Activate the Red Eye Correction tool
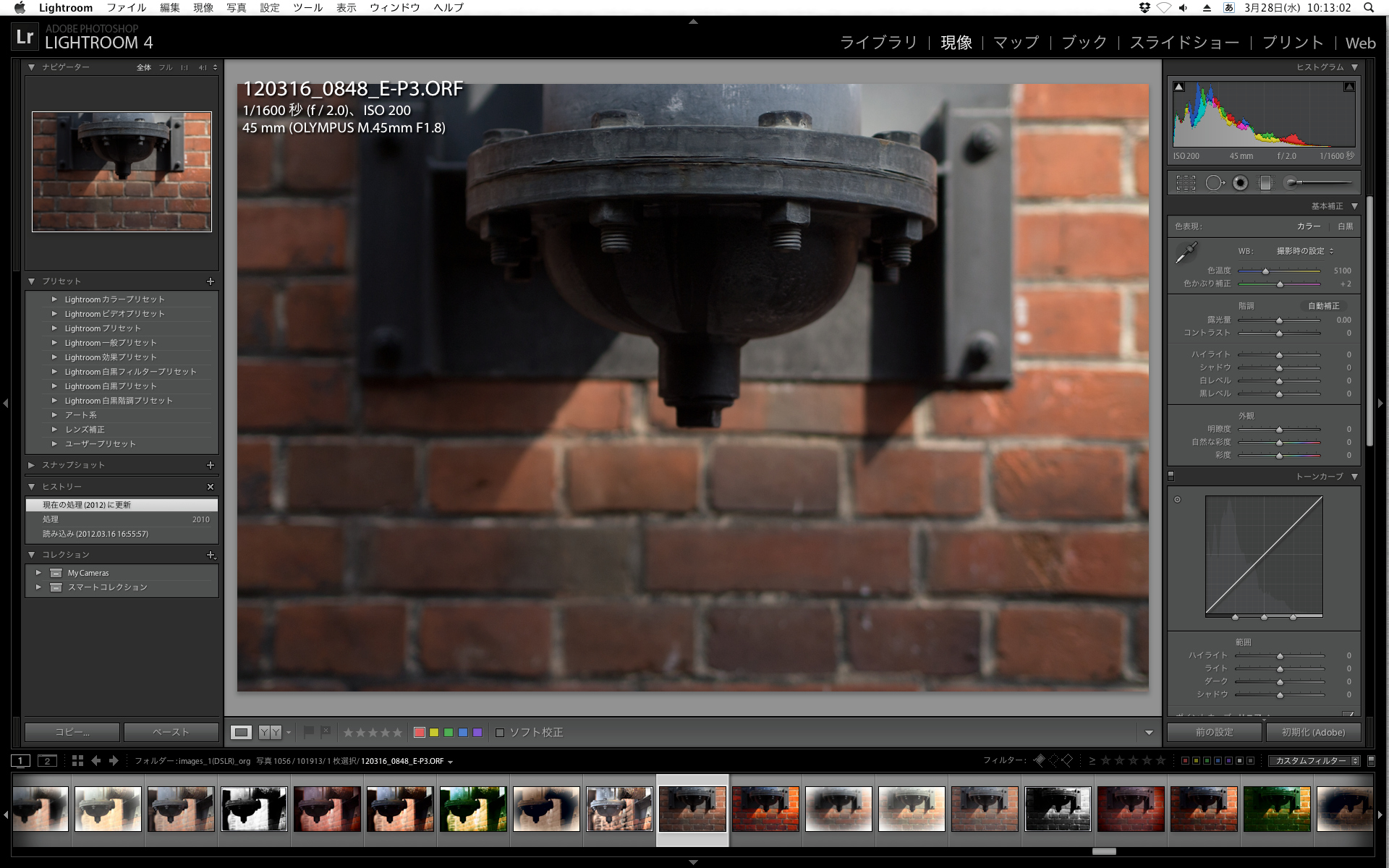Viewport: 1389px width, 868px height. (1240, 183)
